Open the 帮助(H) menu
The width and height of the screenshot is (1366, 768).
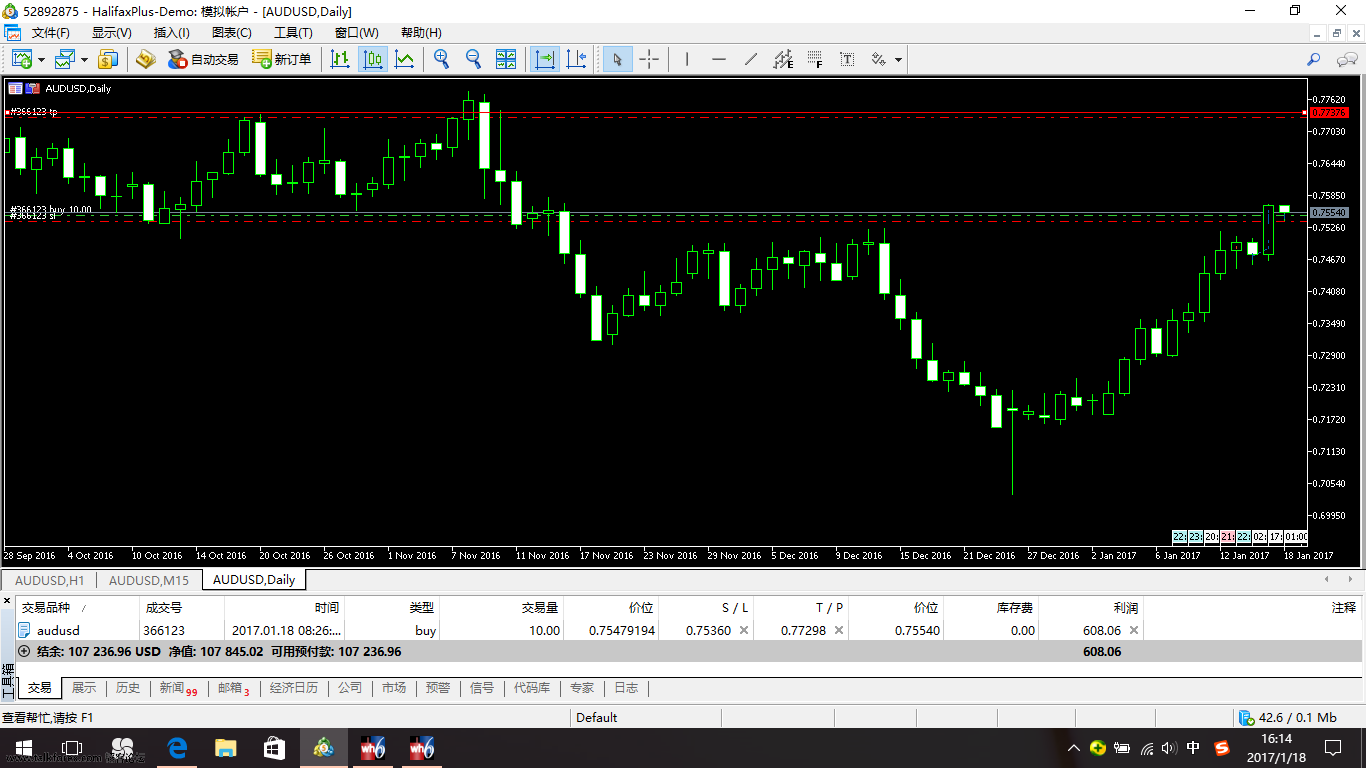click(x=421, y=32)
